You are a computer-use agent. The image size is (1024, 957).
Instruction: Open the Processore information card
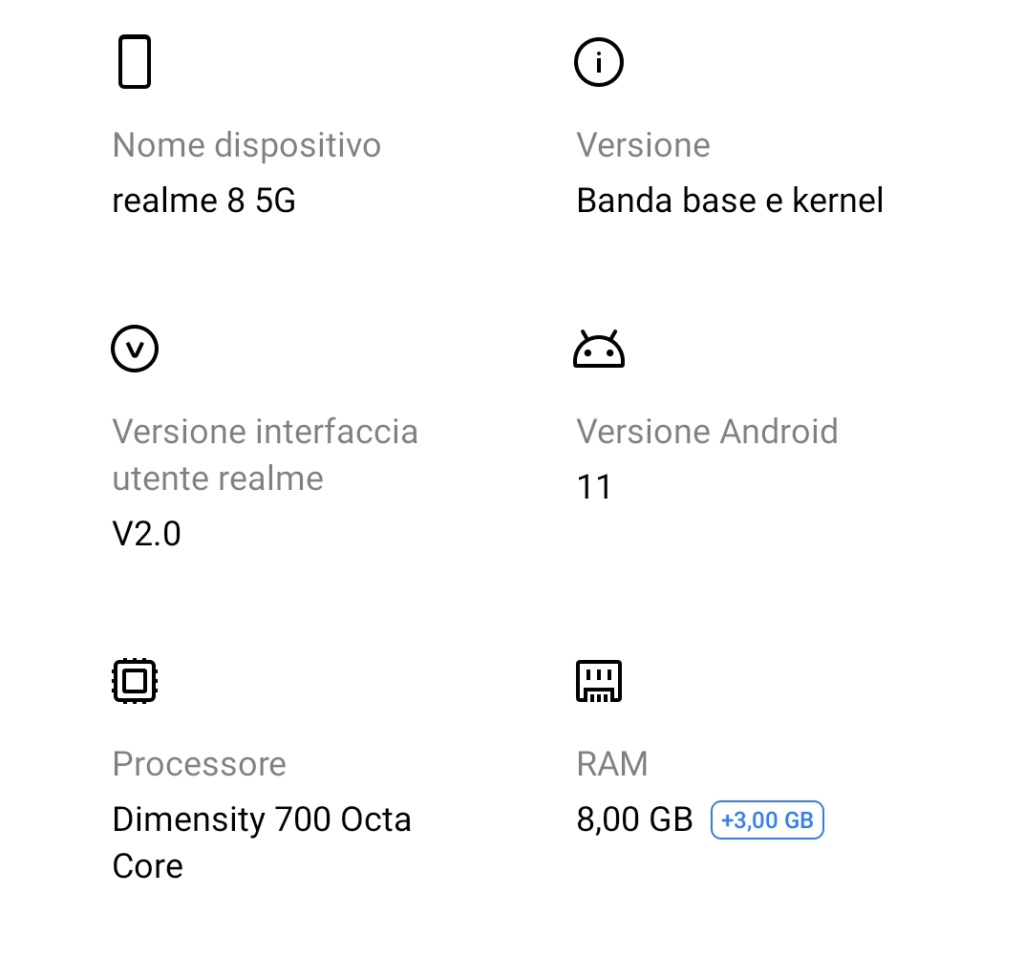(199, 764)
